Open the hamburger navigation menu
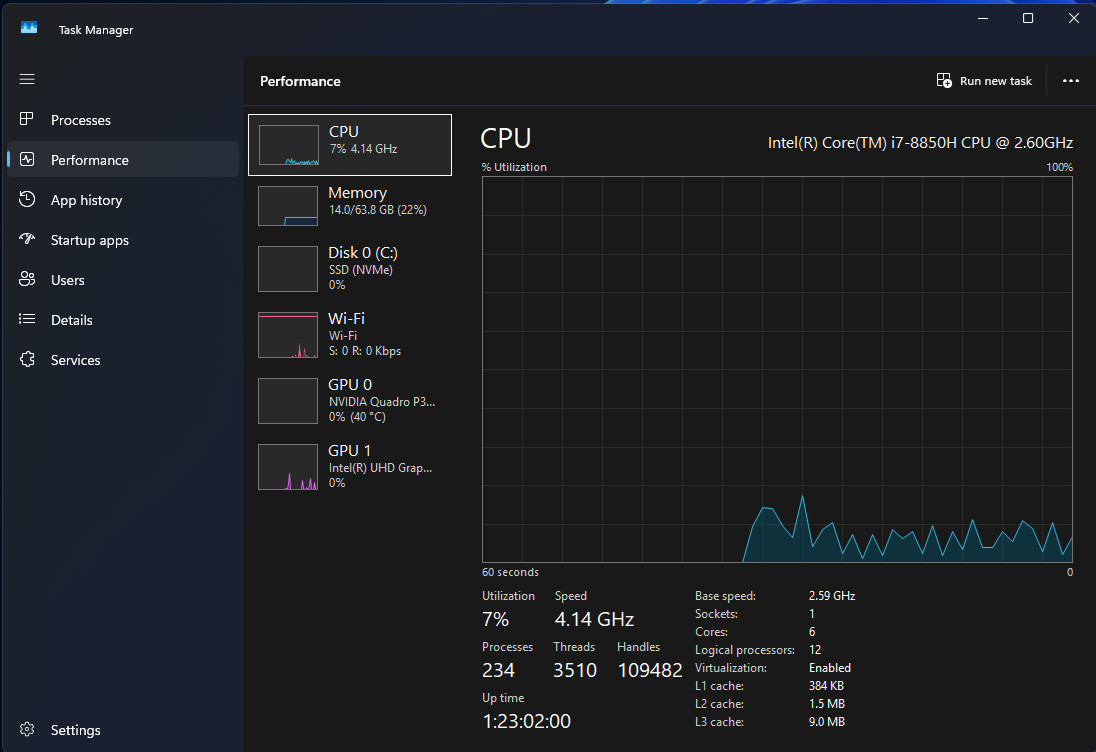 click(27, 79)
